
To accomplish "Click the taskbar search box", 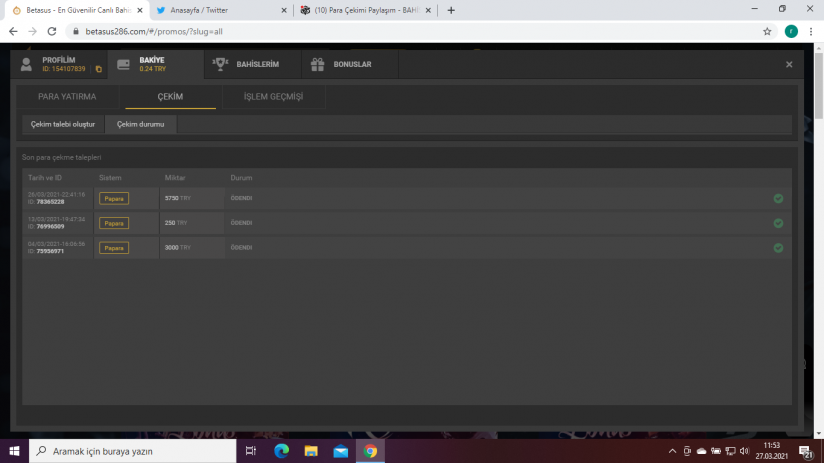I will tap(132, 451).
